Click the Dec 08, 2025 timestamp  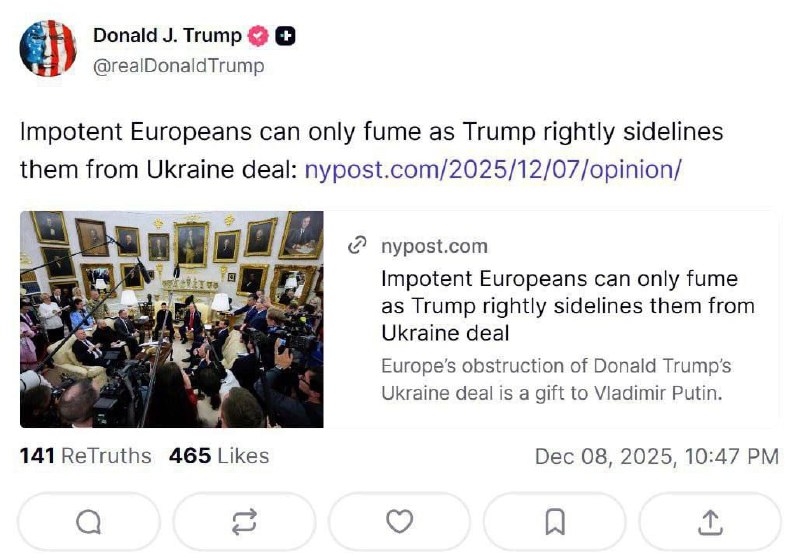click(x=656, y=457)
